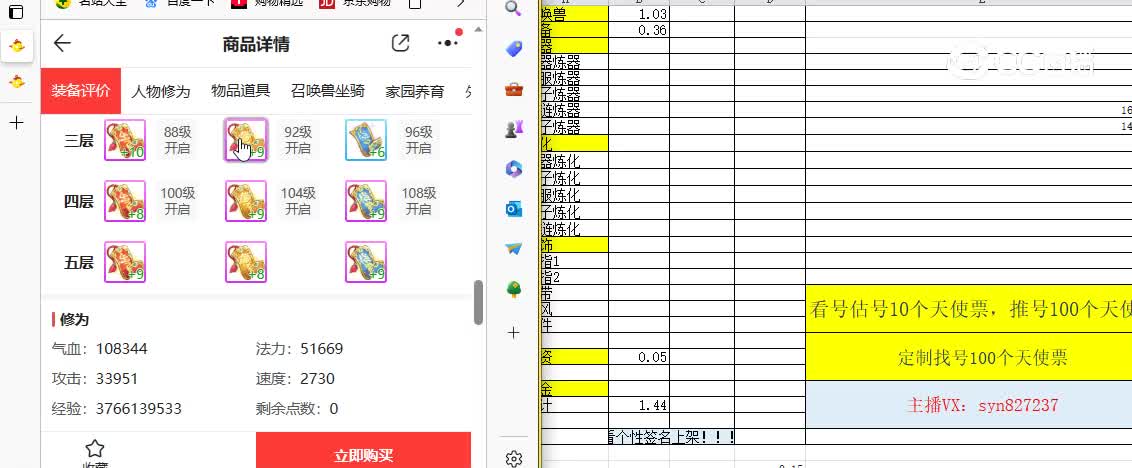Select spreadsheet cell containing 0.36
Image resolution: width=1132 pixels, height=468 pixels.
639,30
